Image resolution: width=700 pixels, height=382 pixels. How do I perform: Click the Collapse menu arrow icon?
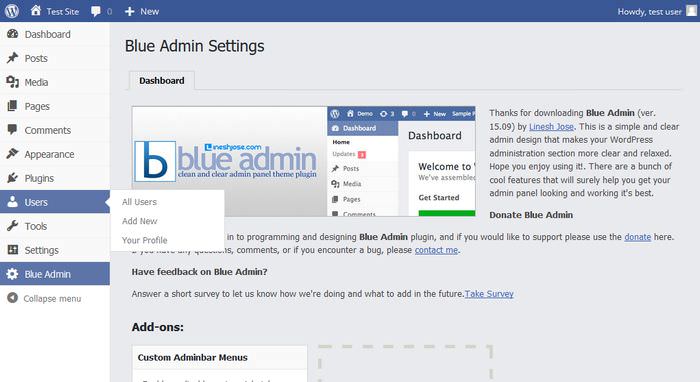pos(12,298)
